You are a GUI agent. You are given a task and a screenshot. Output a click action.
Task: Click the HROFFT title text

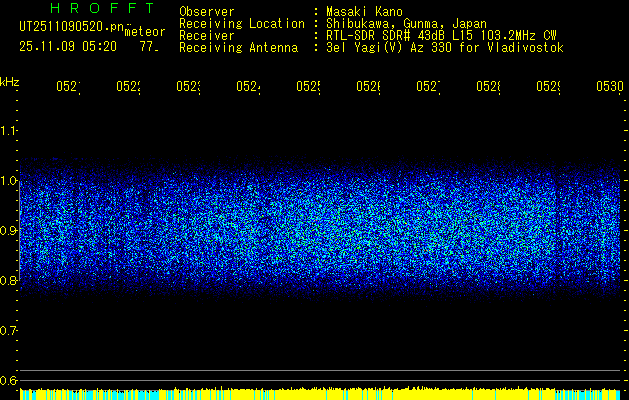pos(94,9)
